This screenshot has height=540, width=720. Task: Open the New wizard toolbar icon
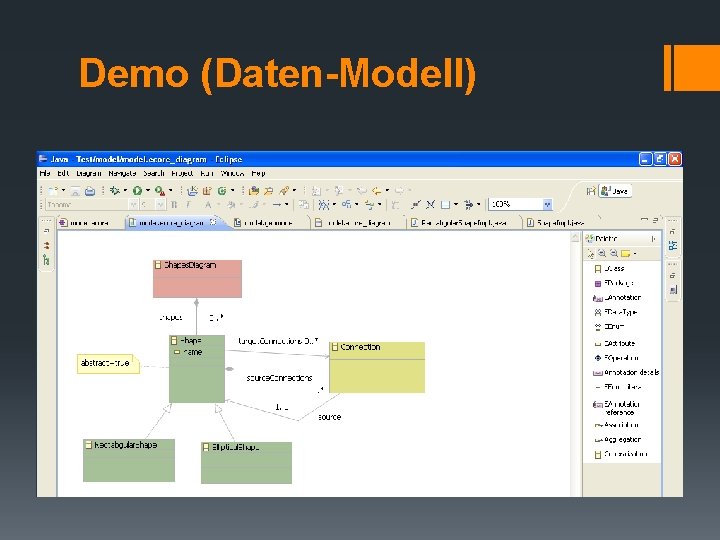click(53, 191)
